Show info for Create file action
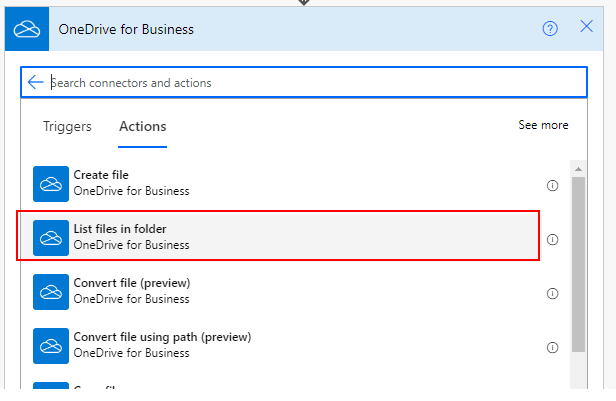 (x=552, y=185)
